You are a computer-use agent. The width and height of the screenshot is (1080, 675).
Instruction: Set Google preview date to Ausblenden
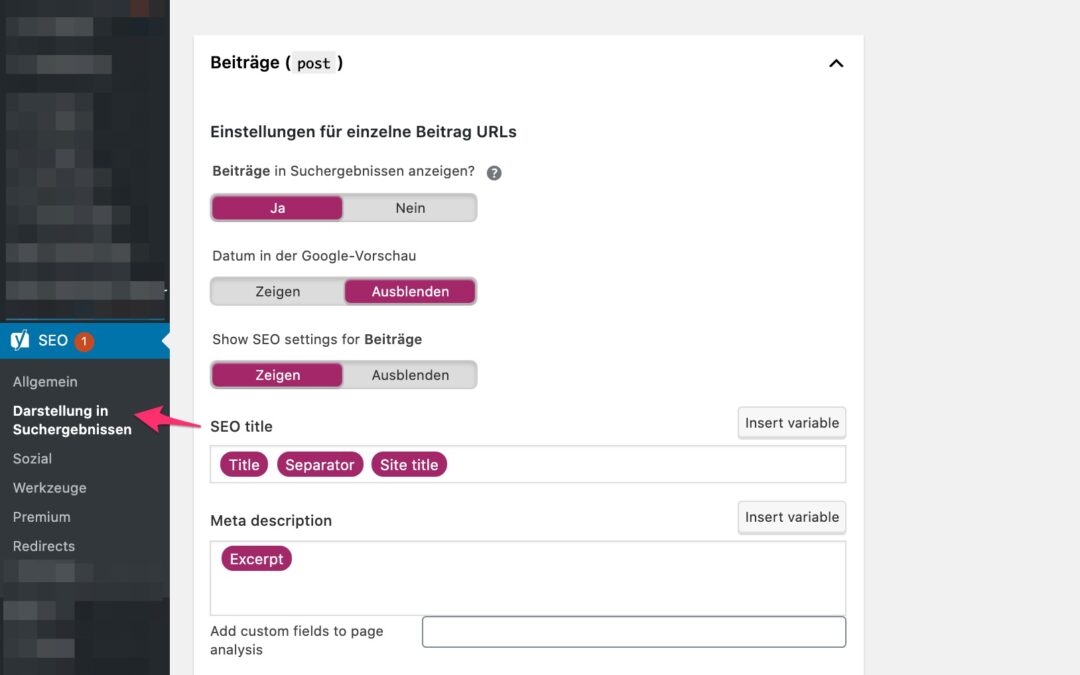point(410,292)
